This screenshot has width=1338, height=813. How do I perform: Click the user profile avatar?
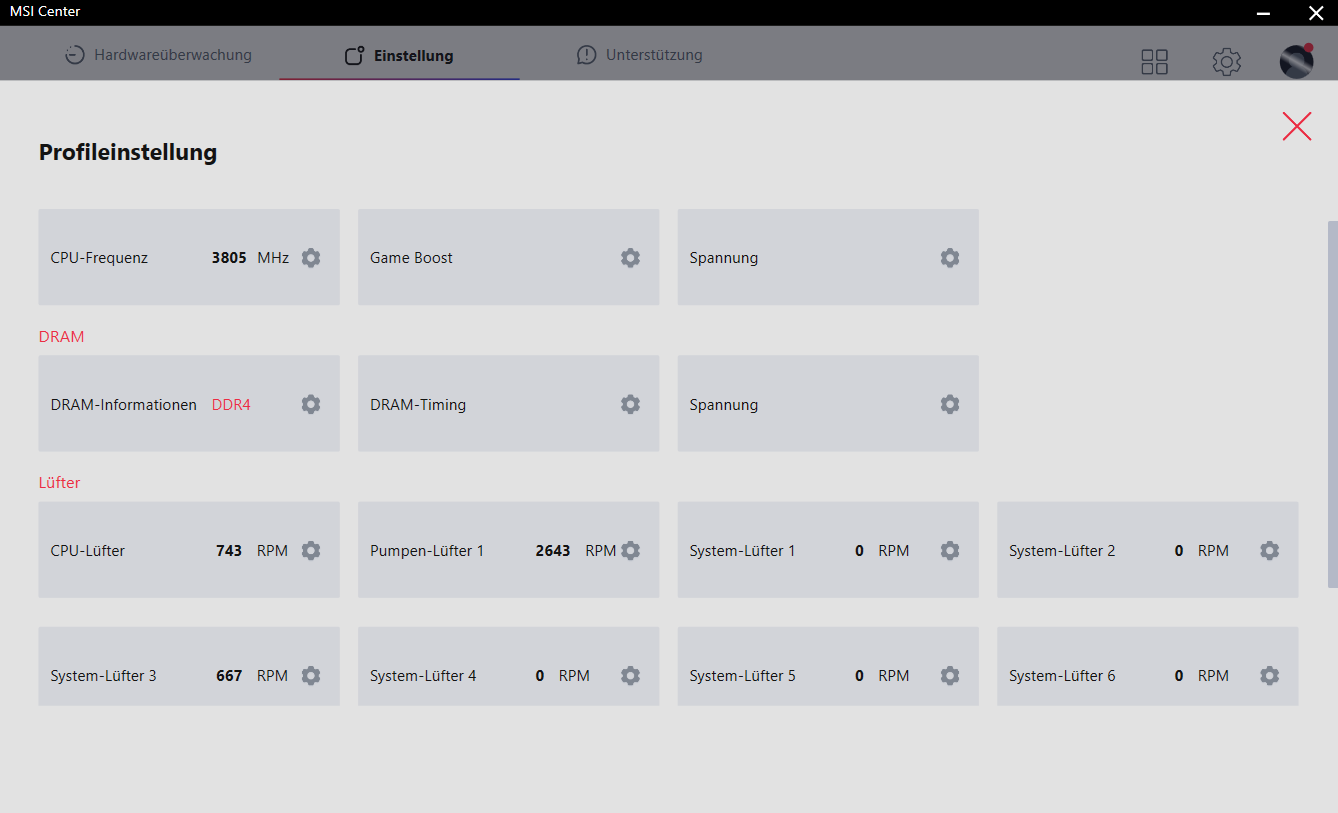click(1296, 61)
